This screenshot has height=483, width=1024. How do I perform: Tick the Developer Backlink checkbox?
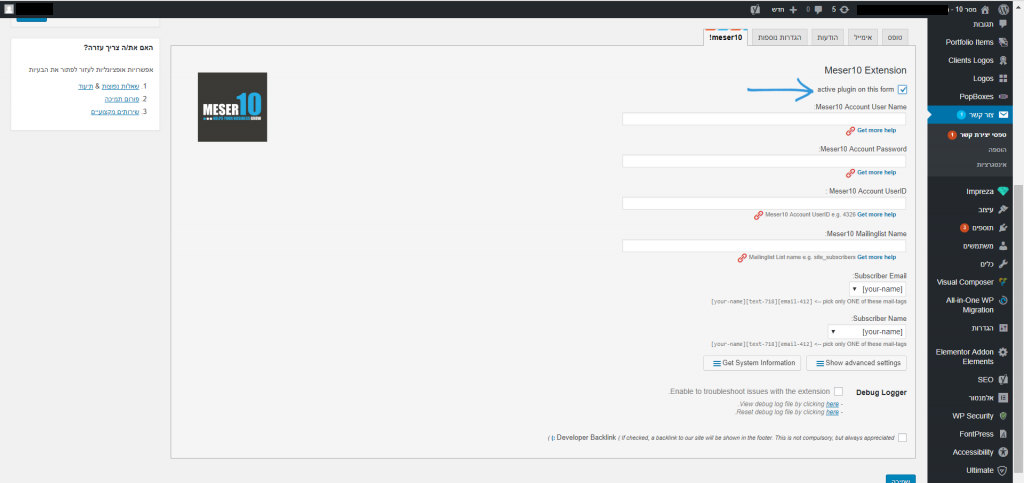(x=903, y=437)
